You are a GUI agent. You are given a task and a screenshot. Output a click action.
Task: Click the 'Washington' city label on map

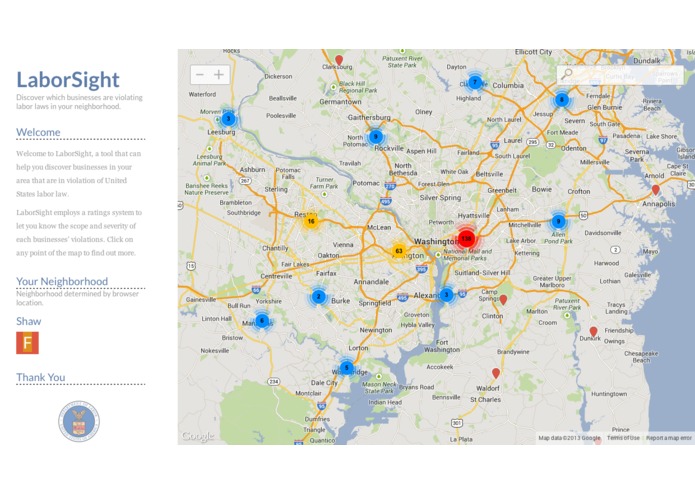click(435, 241)
